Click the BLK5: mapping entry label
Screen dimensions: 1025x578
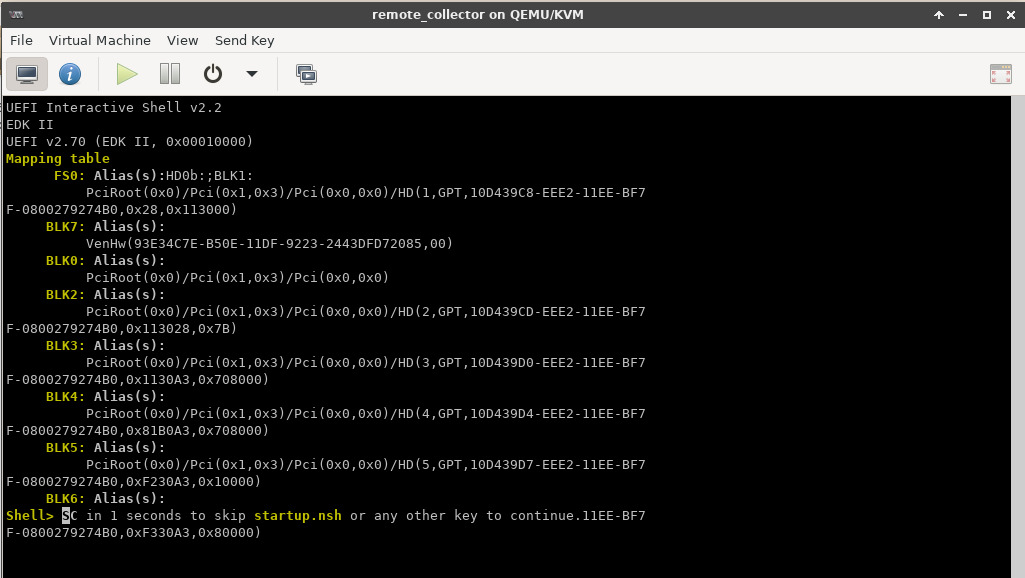click(x=65, y=447)
